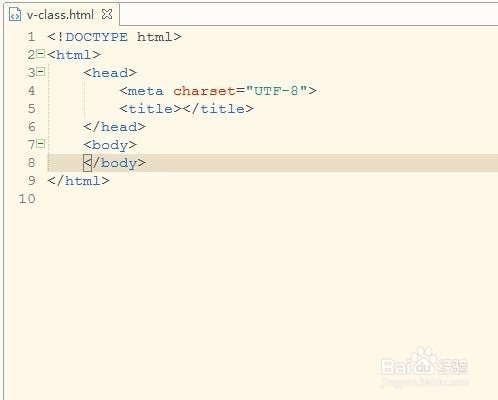Place cursor in the opening html tag
Screen dimensions: 498x400
74,55
